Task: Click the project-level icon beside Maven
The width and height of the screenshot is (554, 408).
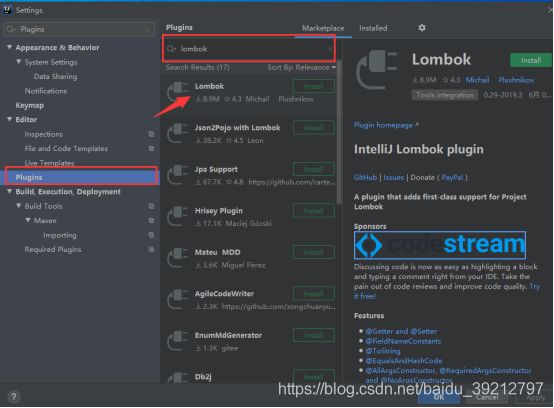Action: [x=151, y=221]
